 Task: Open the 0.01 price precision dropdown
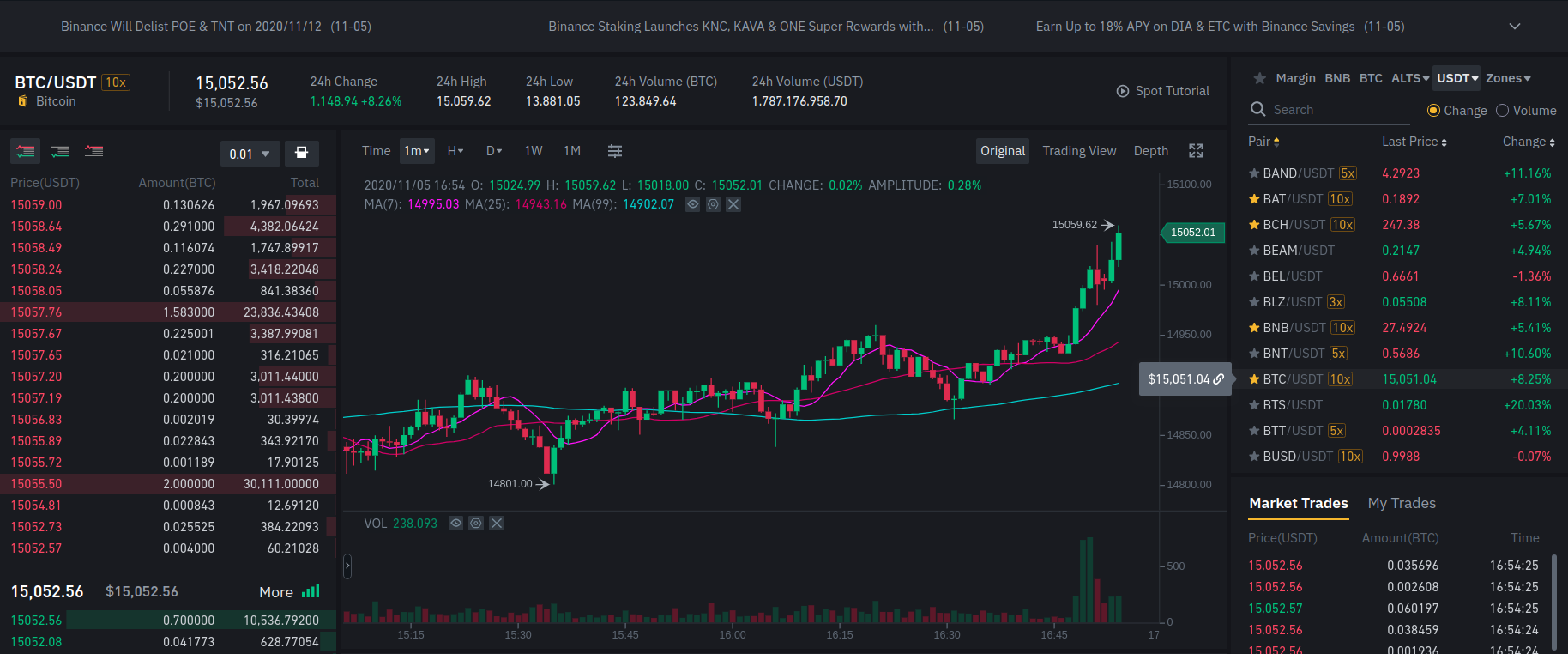coord(249,154)
